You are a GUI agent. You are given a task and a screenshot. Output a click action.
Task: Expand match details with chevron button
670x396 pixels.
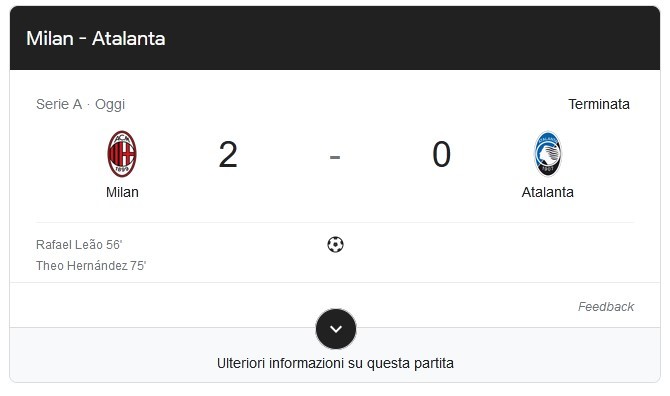coord(336,329)
